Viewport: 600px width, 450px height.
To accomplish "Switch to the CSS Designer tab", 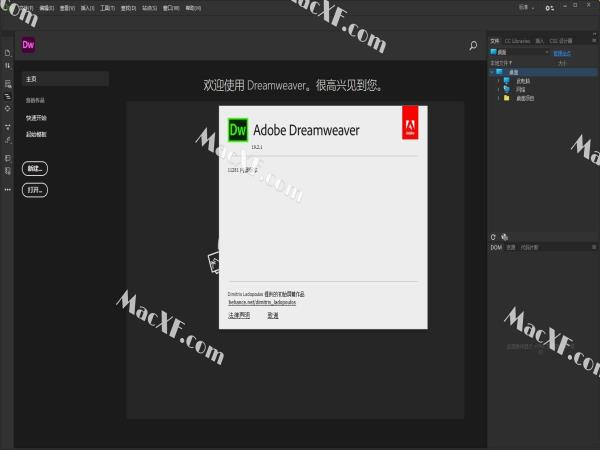I will tap(561, 41).
